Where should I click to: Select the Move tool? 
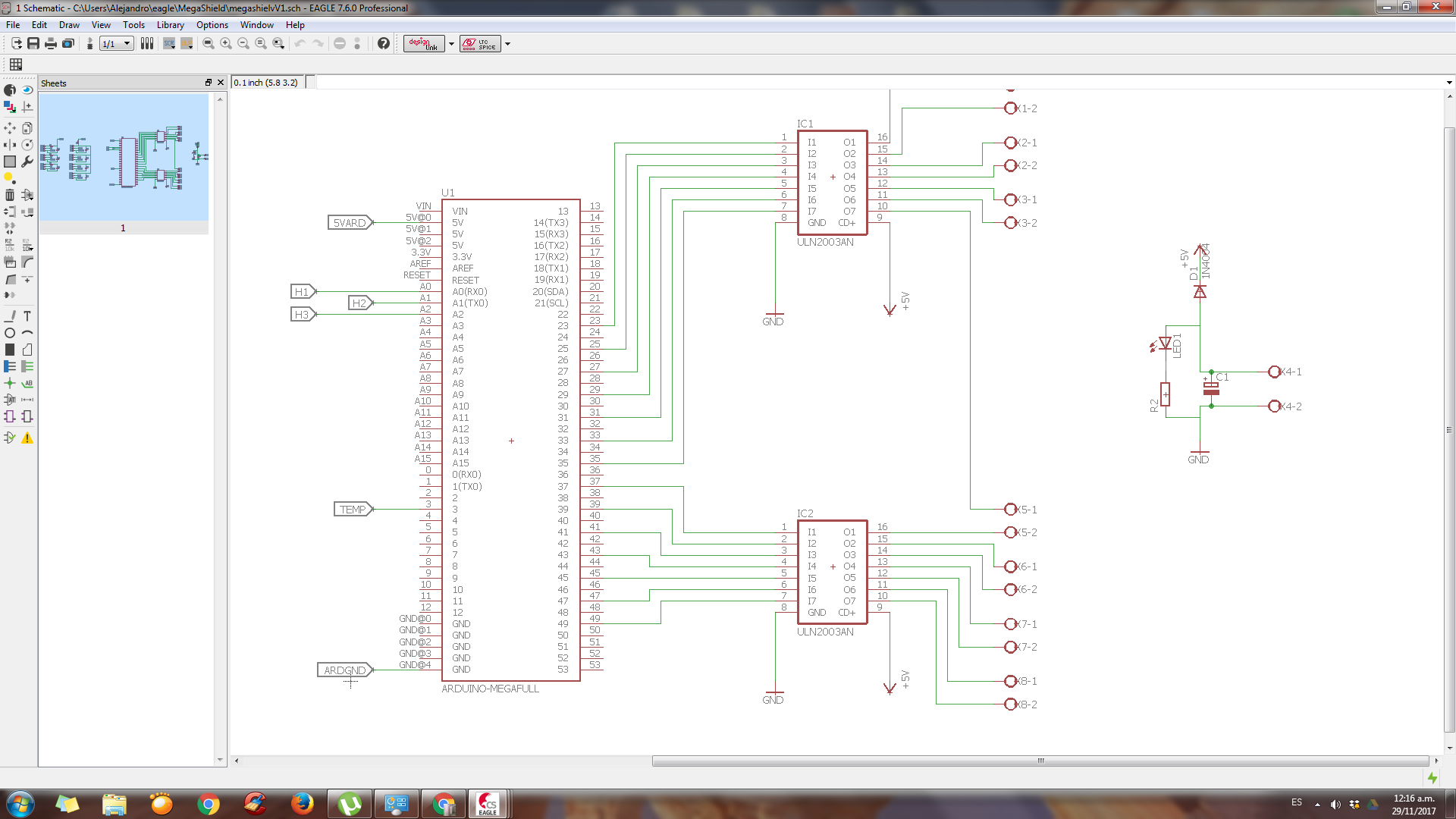10,128
